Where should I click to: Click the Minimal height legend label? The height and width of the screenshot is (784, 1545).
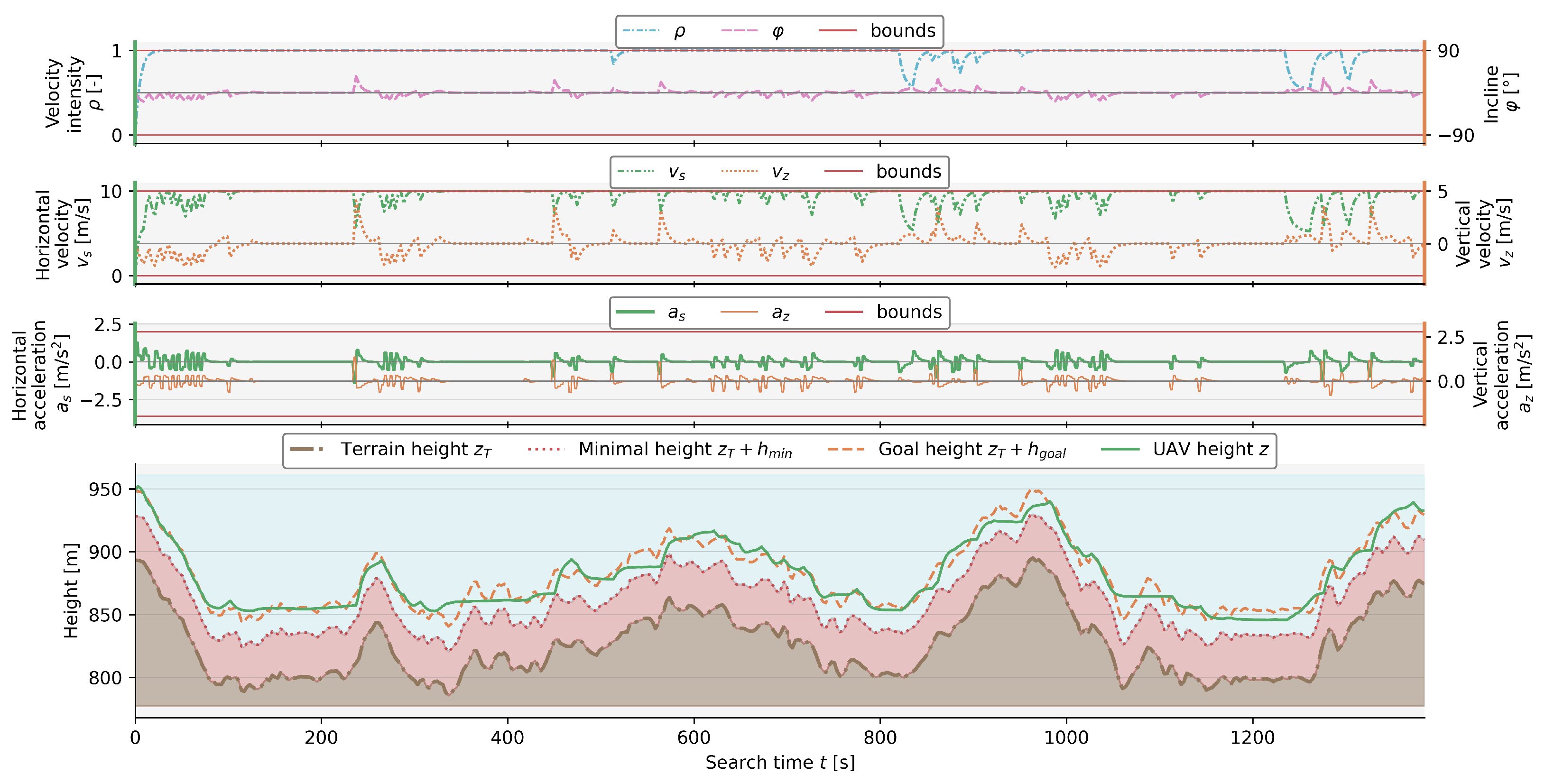coord(685,449)
